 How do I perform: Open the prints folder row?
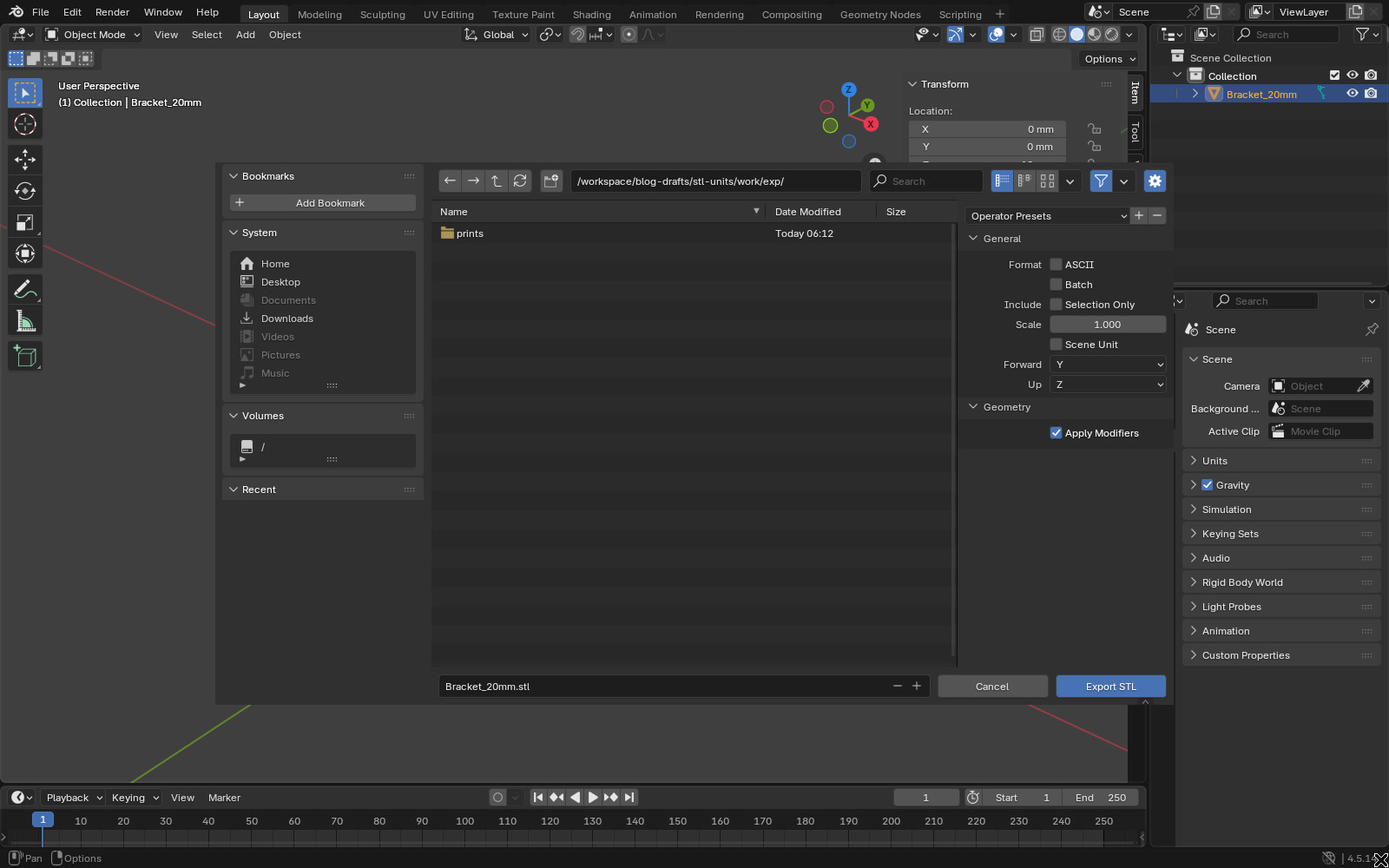pyautogui.click(x=692, y=233)
